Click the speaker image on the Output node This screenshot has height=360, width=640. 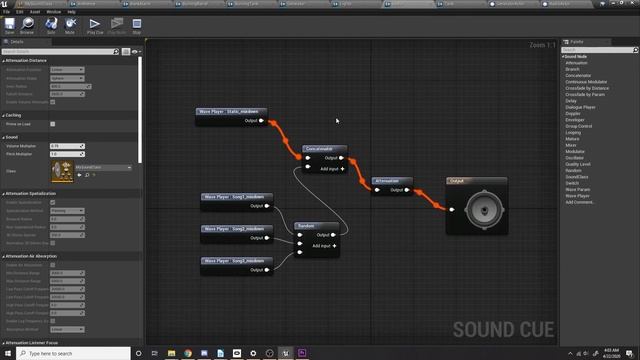[484, 210]
